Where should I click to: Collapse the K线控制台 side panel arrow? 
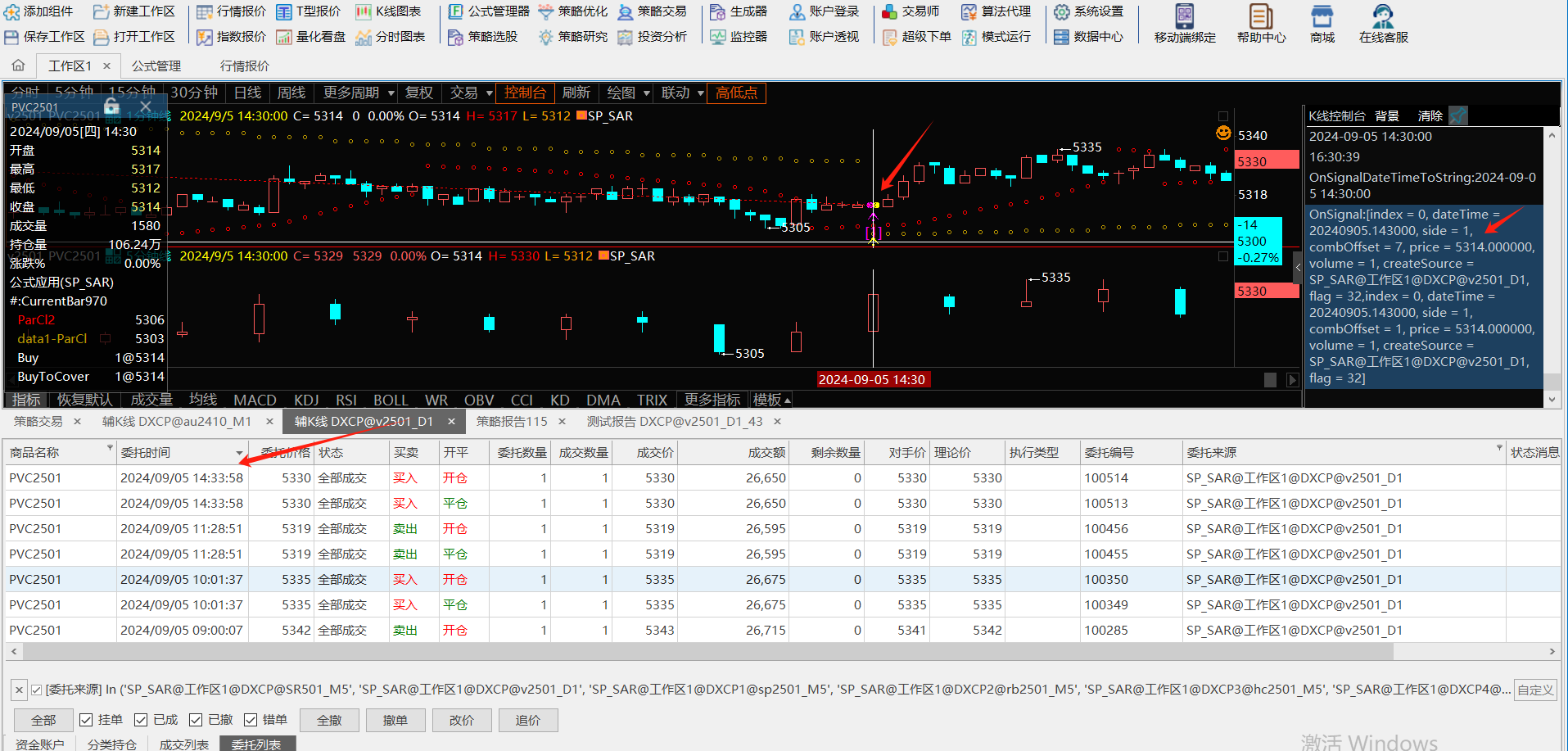pos(1298,267)
